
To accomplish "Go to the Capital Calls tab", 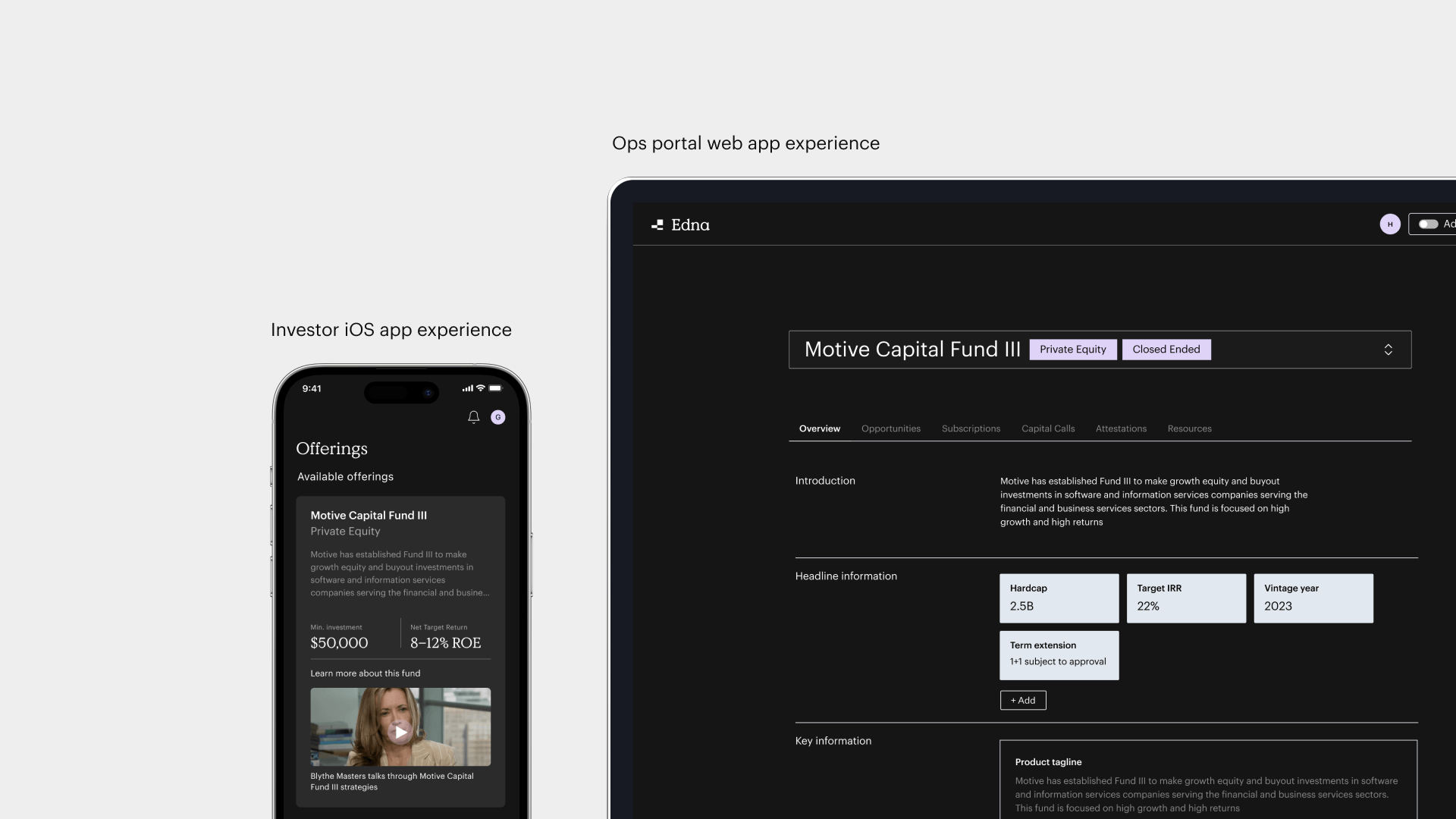I will pos(1048,428).
